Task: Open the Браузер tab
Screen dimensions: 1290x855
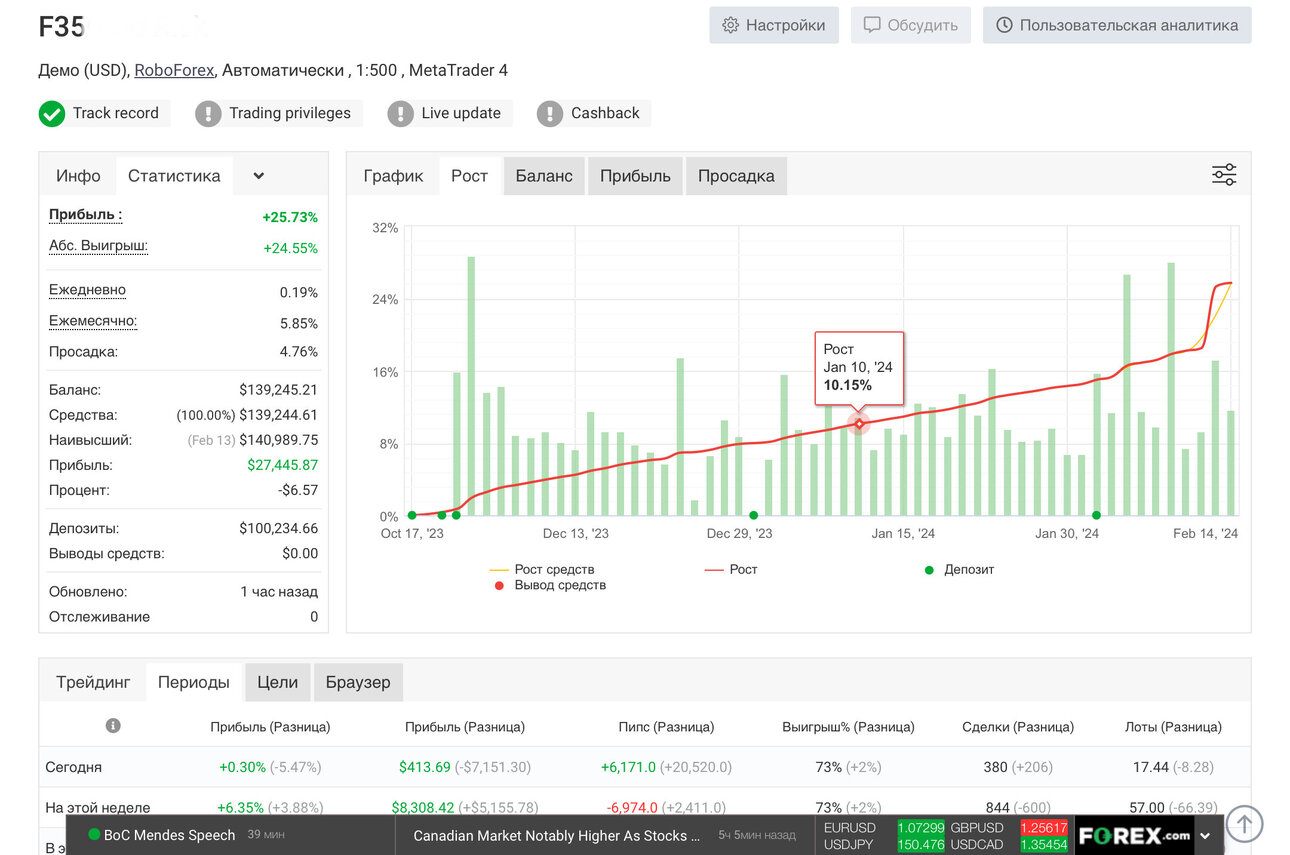Action: pyautogui.click(x=358, y=682)
